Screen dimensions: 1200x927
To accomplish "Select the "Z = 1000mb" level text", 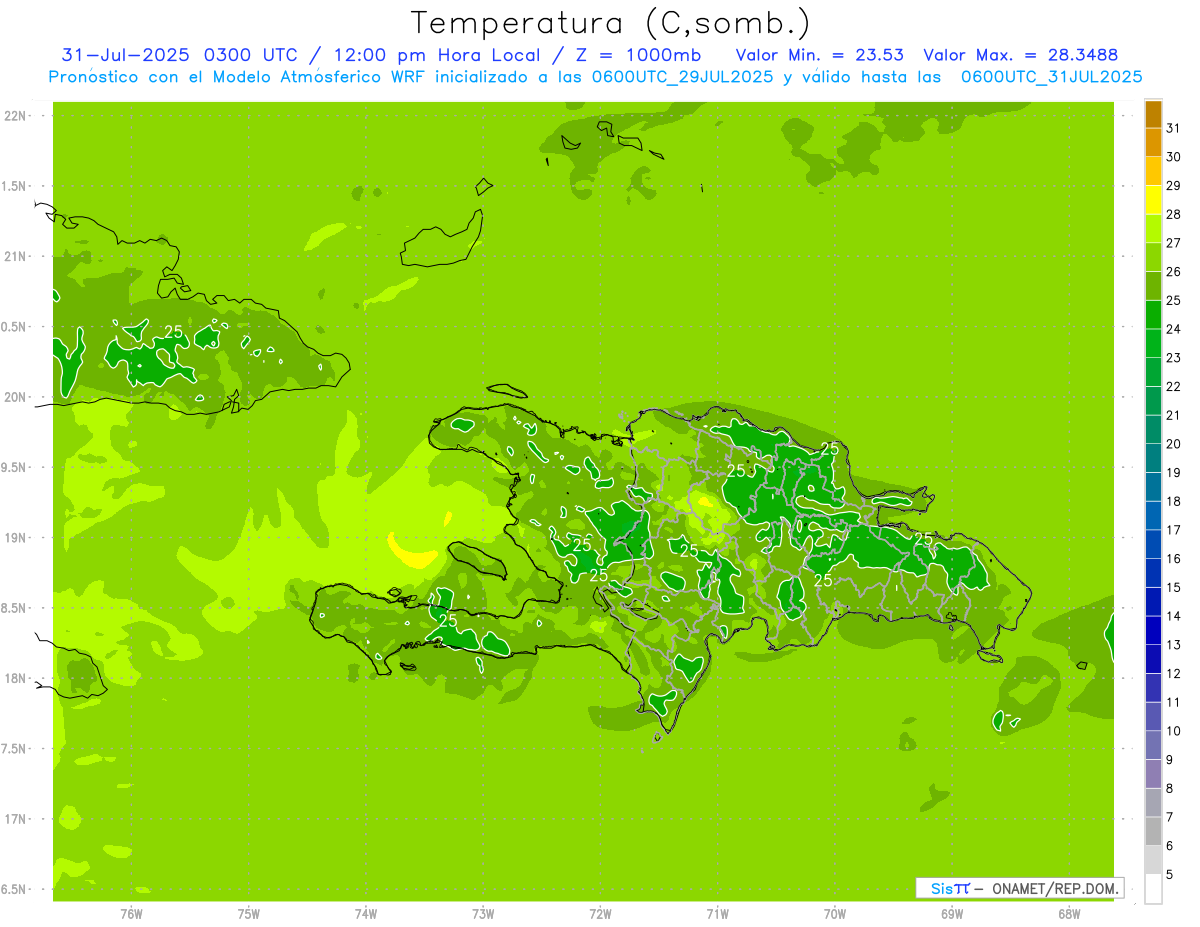I will [638, 55].
